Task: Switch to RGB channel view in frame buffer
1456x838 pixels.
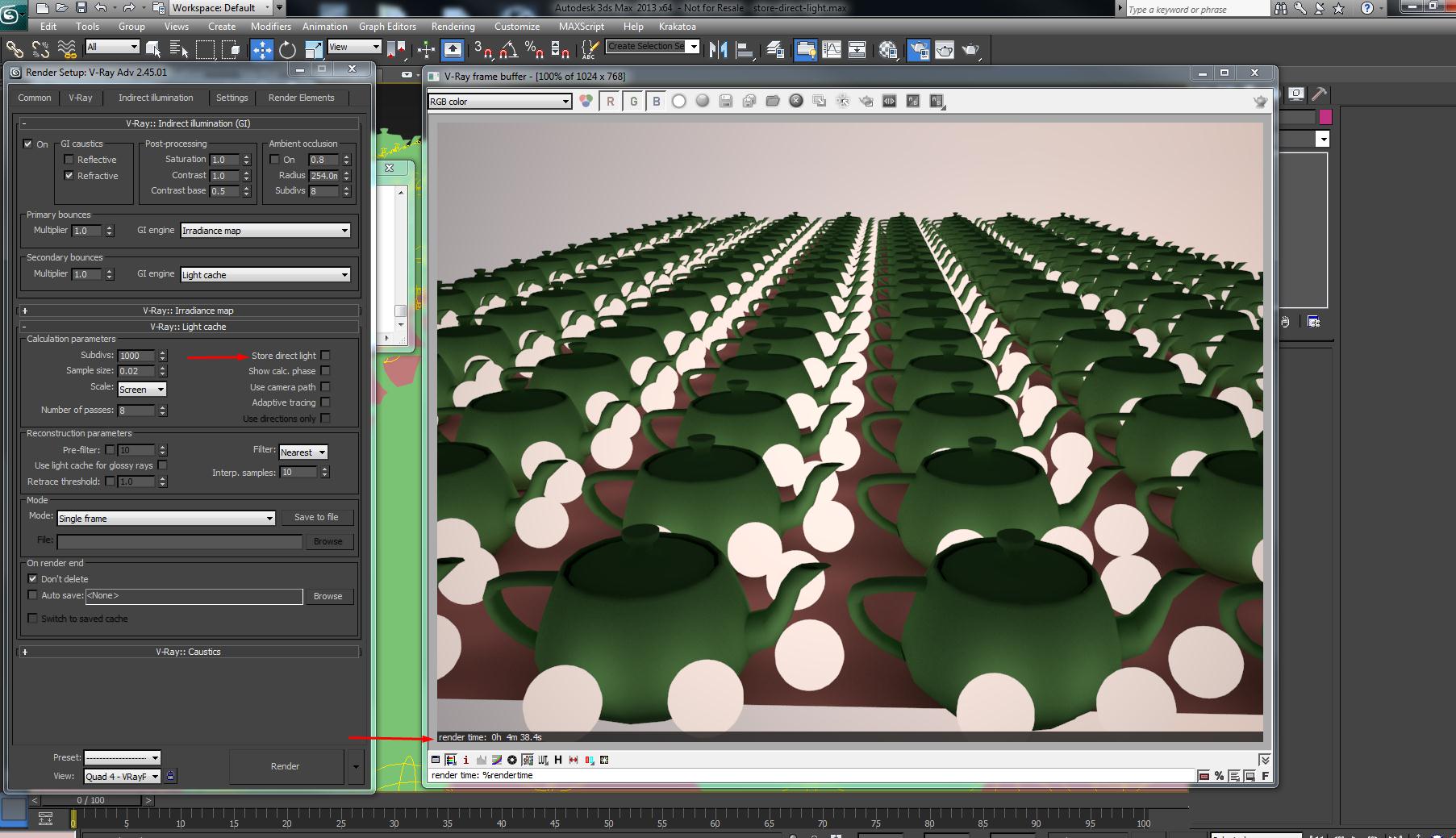Action: click(x=586, y=101)
